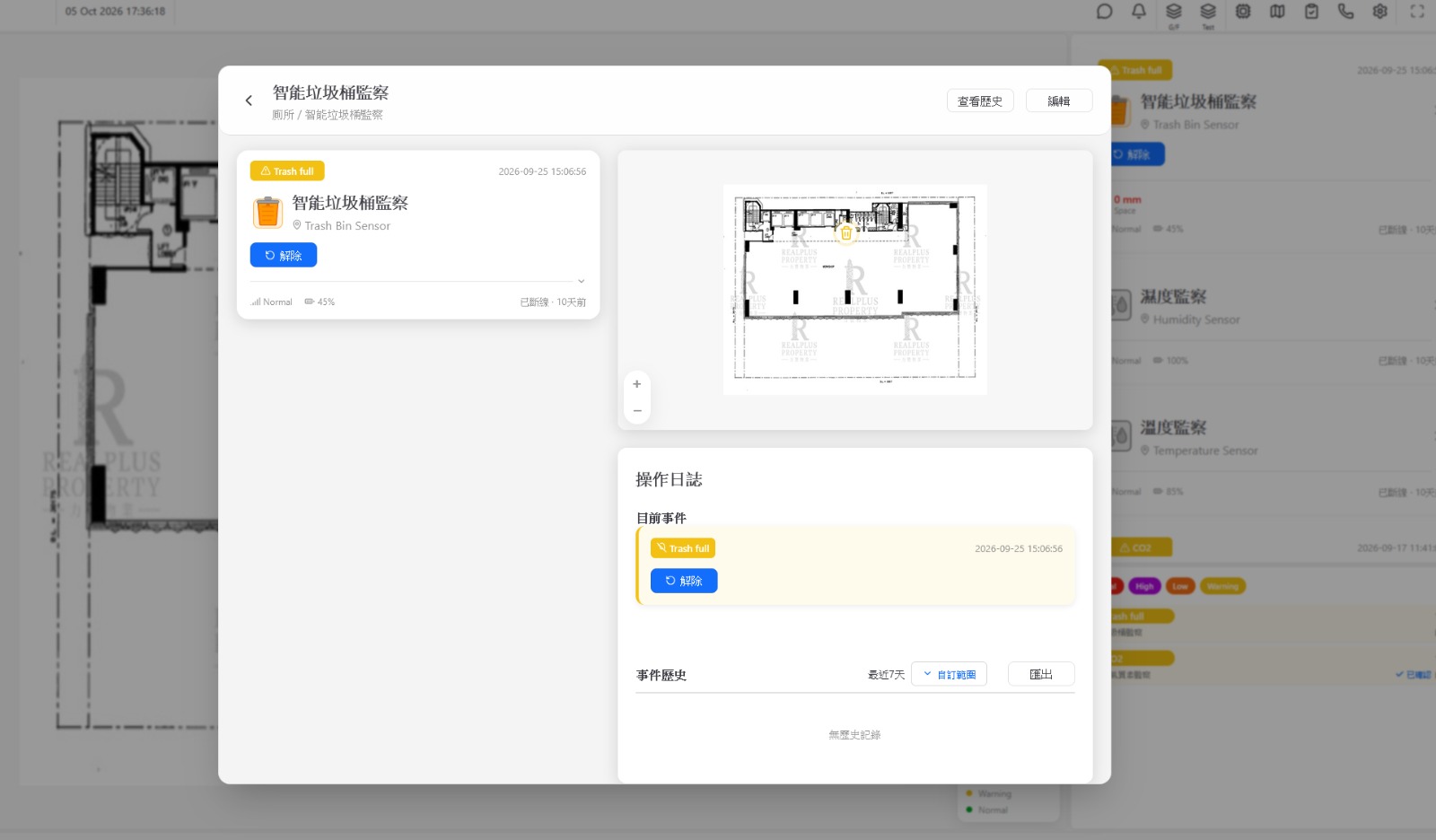Open 查看歷史 history view

click(980, 101)
